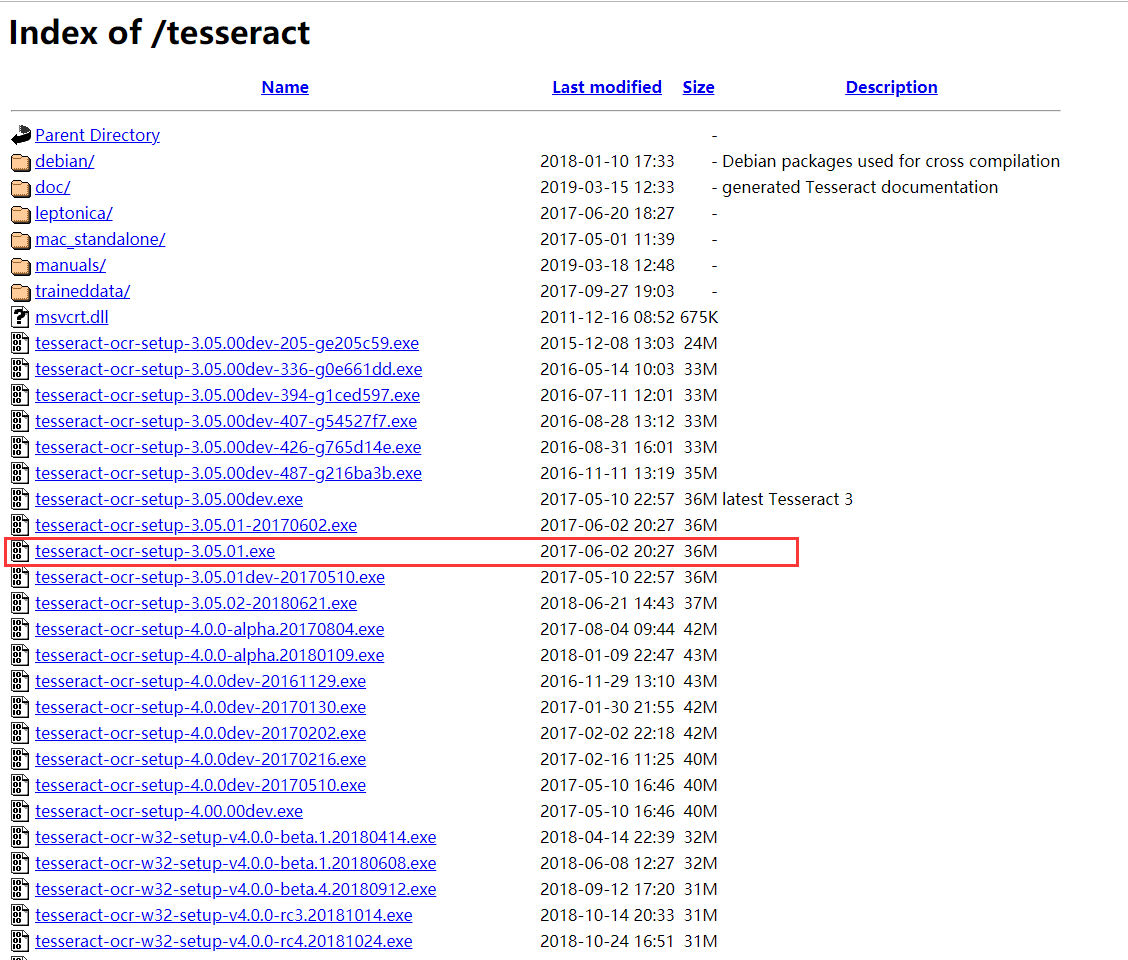The width and height of the screenshot is (1128, 960).
Task: Download tesseract-ocr-setup-4.0.0dev-20161129.exe
Action: point(201,681)
